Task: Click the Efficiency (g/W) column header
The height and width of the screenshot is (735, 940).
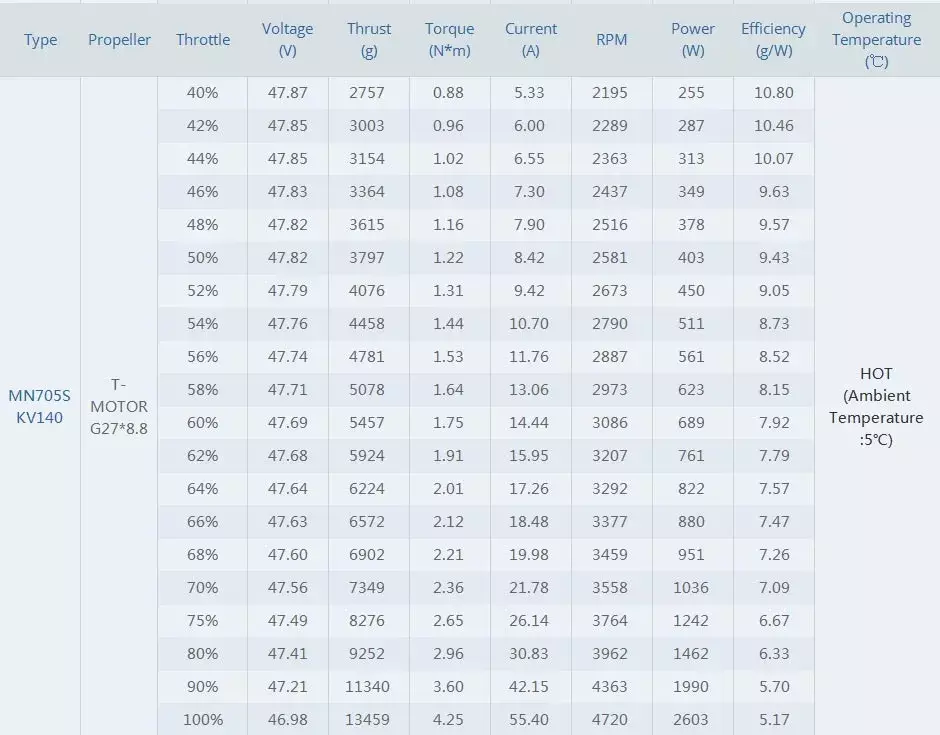Action: (x=773, y=40)
